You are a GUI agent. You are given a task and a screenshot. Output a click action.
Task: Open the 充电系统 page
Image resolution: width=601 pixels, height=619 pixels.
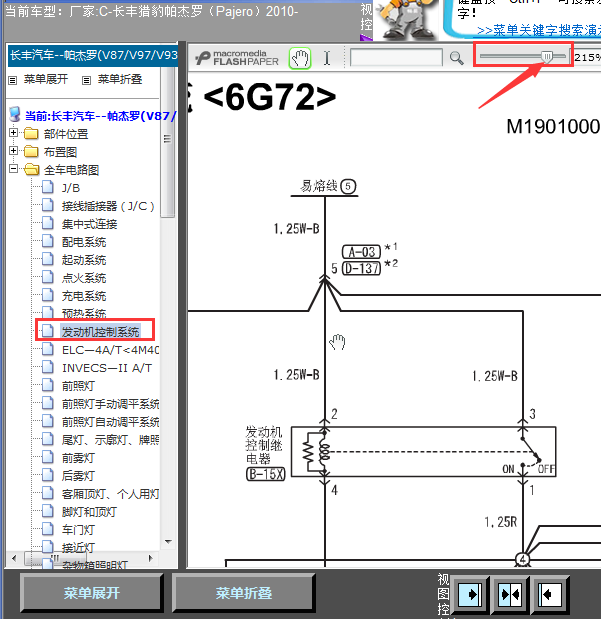(84, 296)
